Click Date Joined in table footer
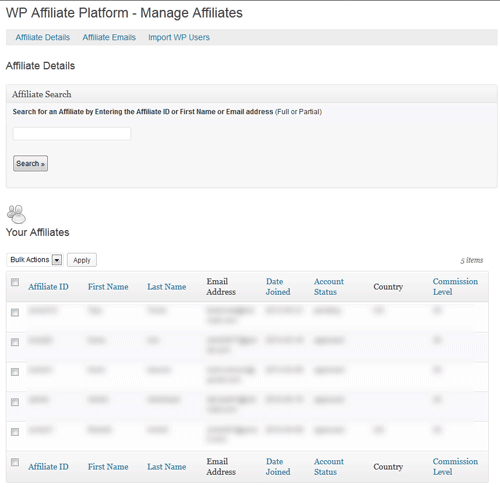This screenshot has width=500, height=487. [278, 467]
